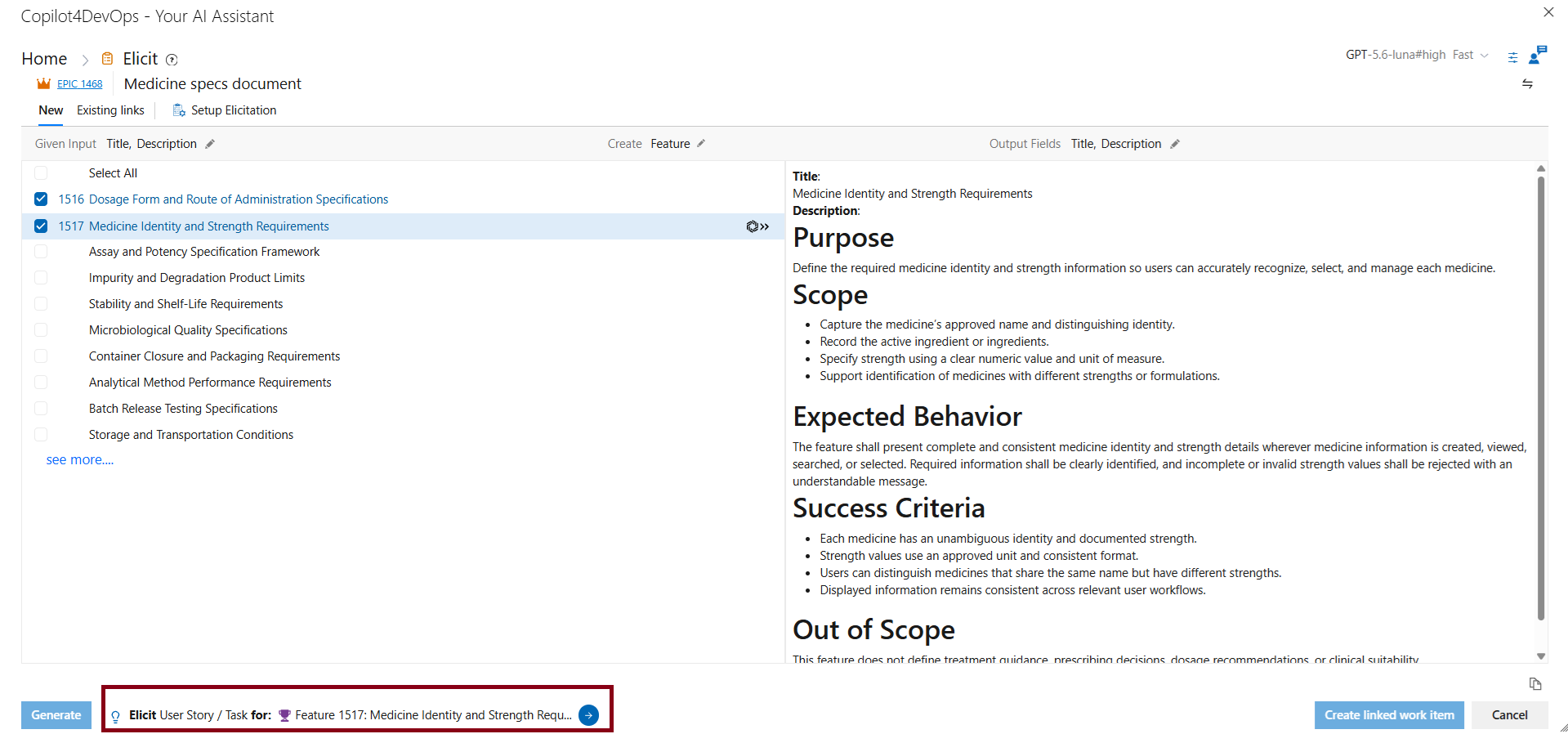
Task: Toggle the Select All checkbox
Action: point(41,173)
